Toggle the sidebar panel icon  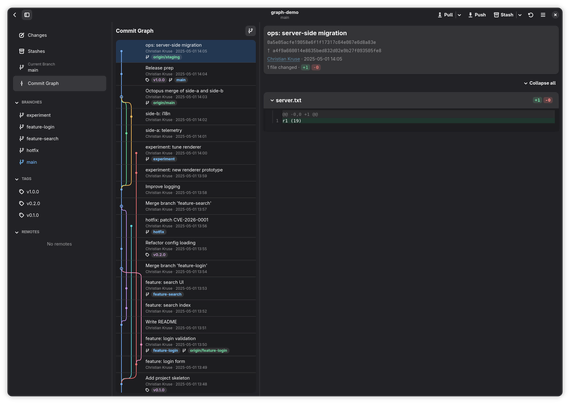(x=27, y=15)
